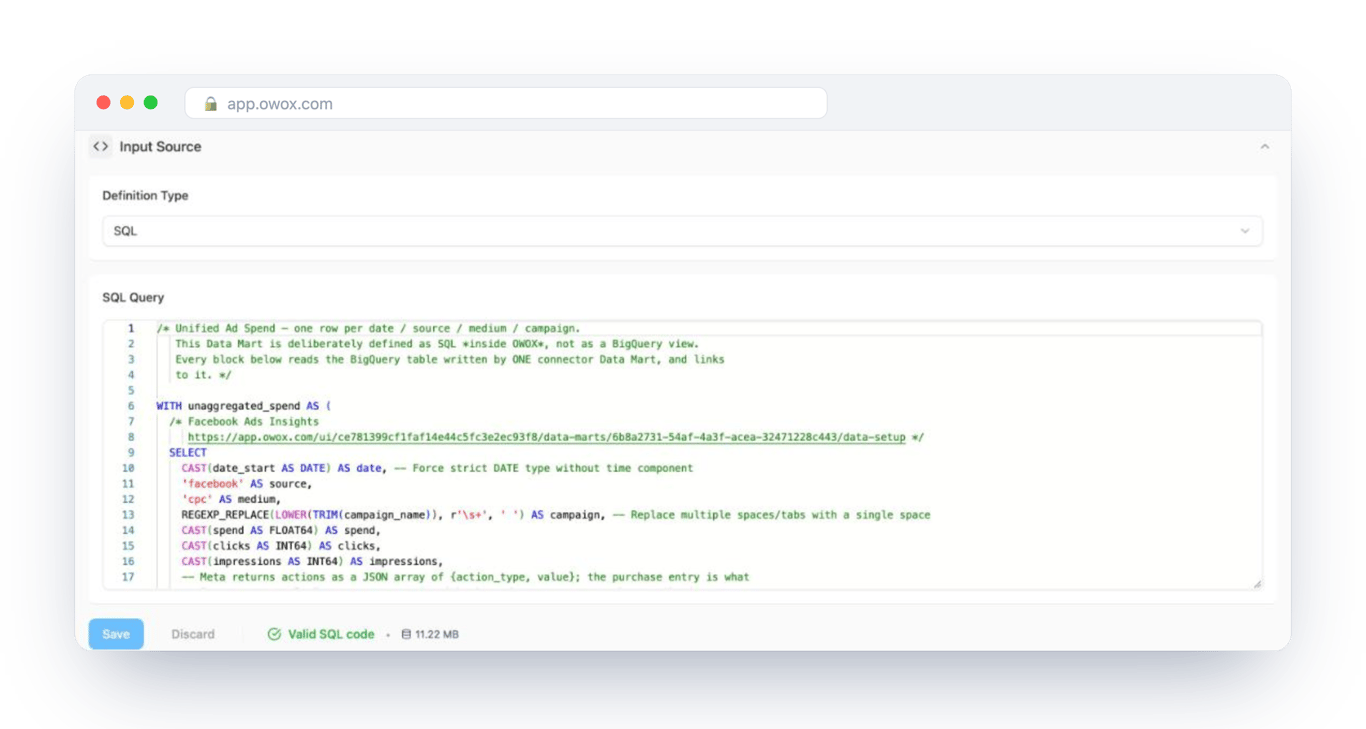
Task: Click the browser address bar app.owox.com
Action: [x=506, y=103]
